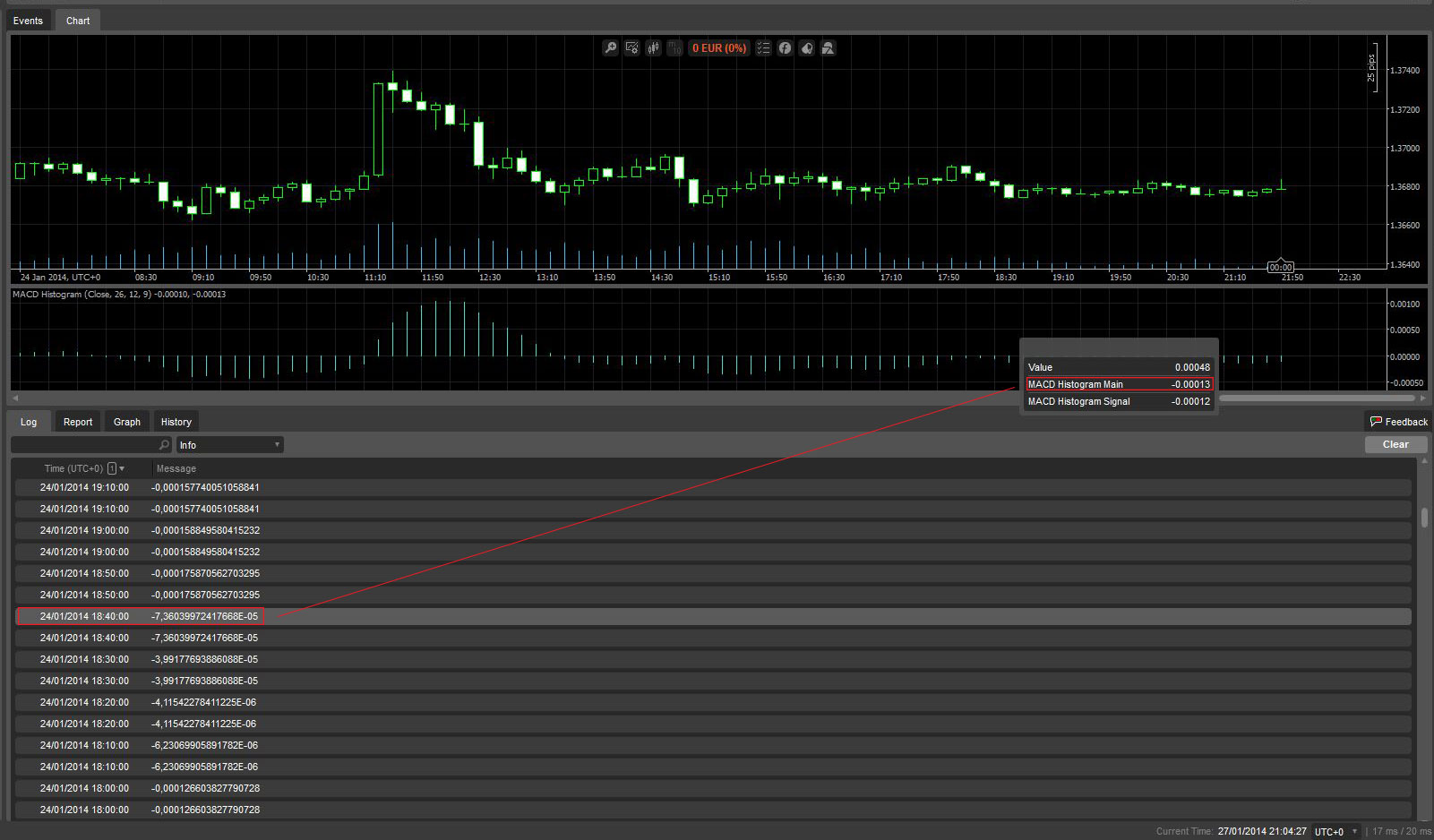The width and height of the screenshot is (1434, 840).
Task: Click the 21:50 time axis label
Action: 1292,278
